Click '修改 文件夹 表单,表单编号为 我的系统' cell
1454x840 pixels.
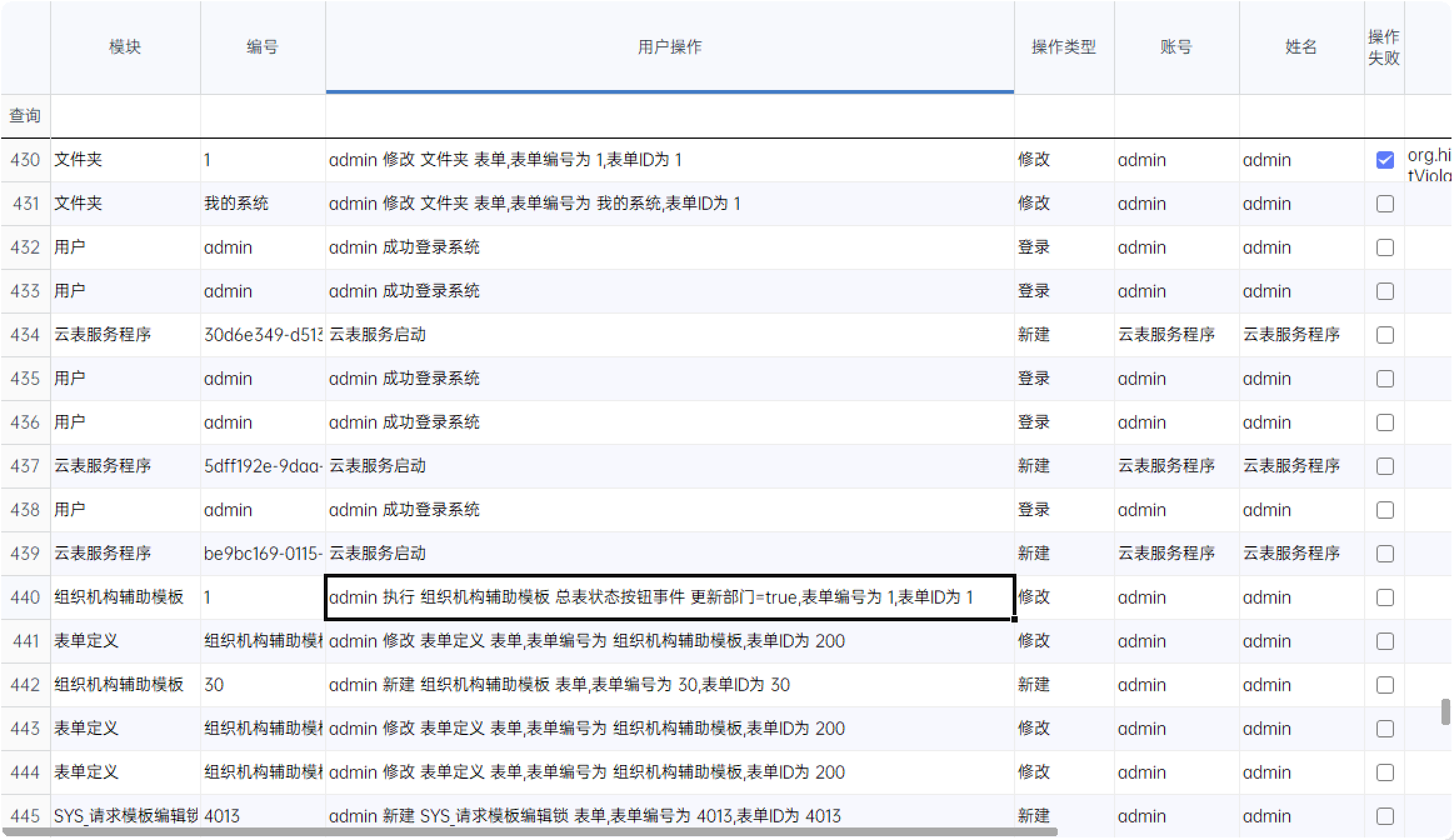pyautogui.click(x=669, y=204)
